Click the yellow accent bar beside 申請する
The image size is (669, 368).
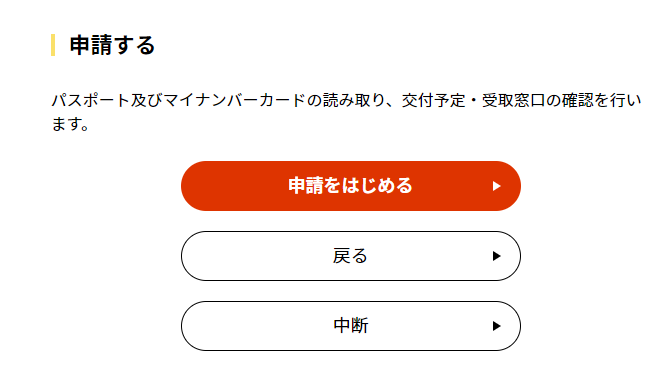tap(53, 45)
